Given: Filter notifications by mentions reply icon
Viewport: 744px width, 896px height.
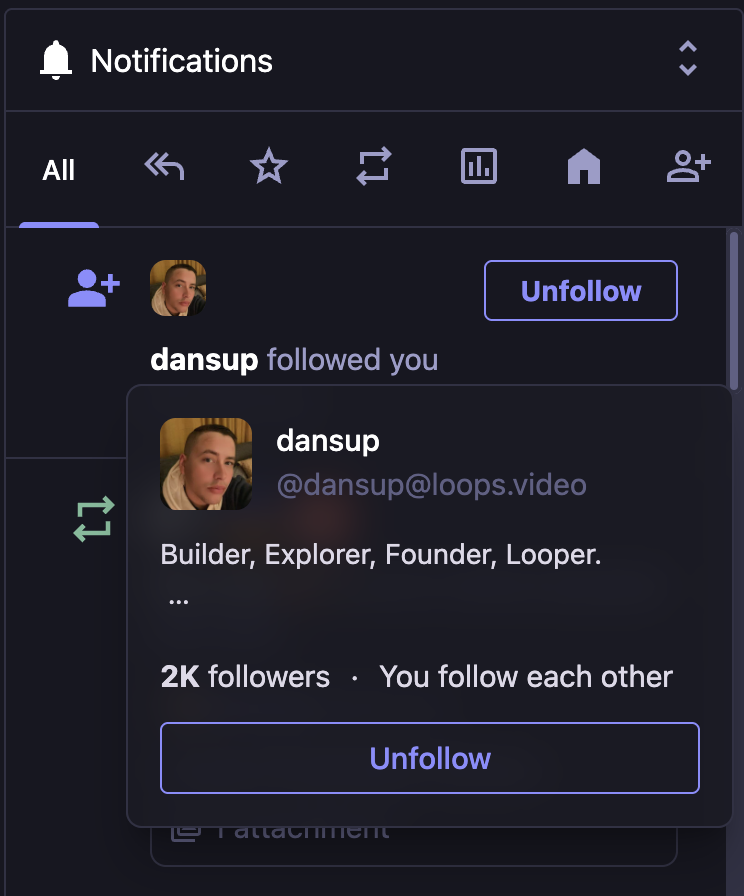Looking at the screenshot, I should point(164,167).
